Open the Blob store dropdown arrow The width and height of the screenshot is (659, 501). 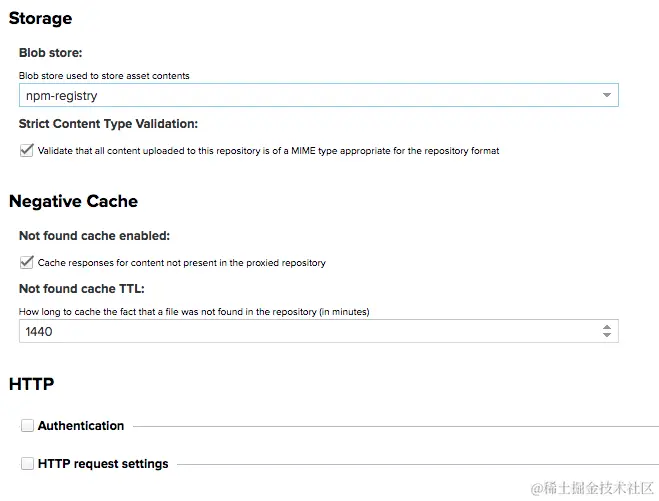[606, 95]
